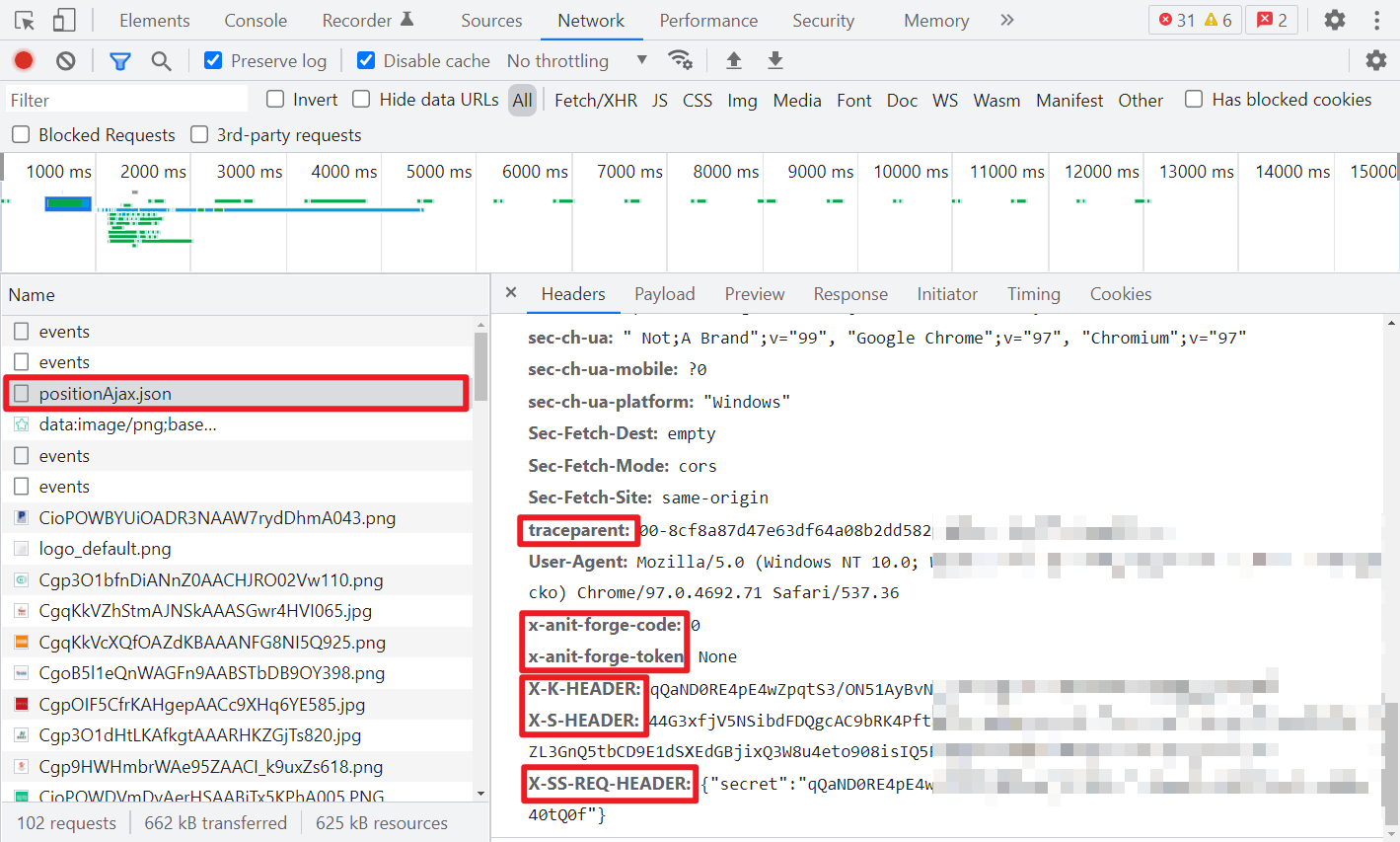Image resolution: width=1400 pixels, height=842 pixels.
Task: Open network search with magnifier icon
Action: (162, 61)
